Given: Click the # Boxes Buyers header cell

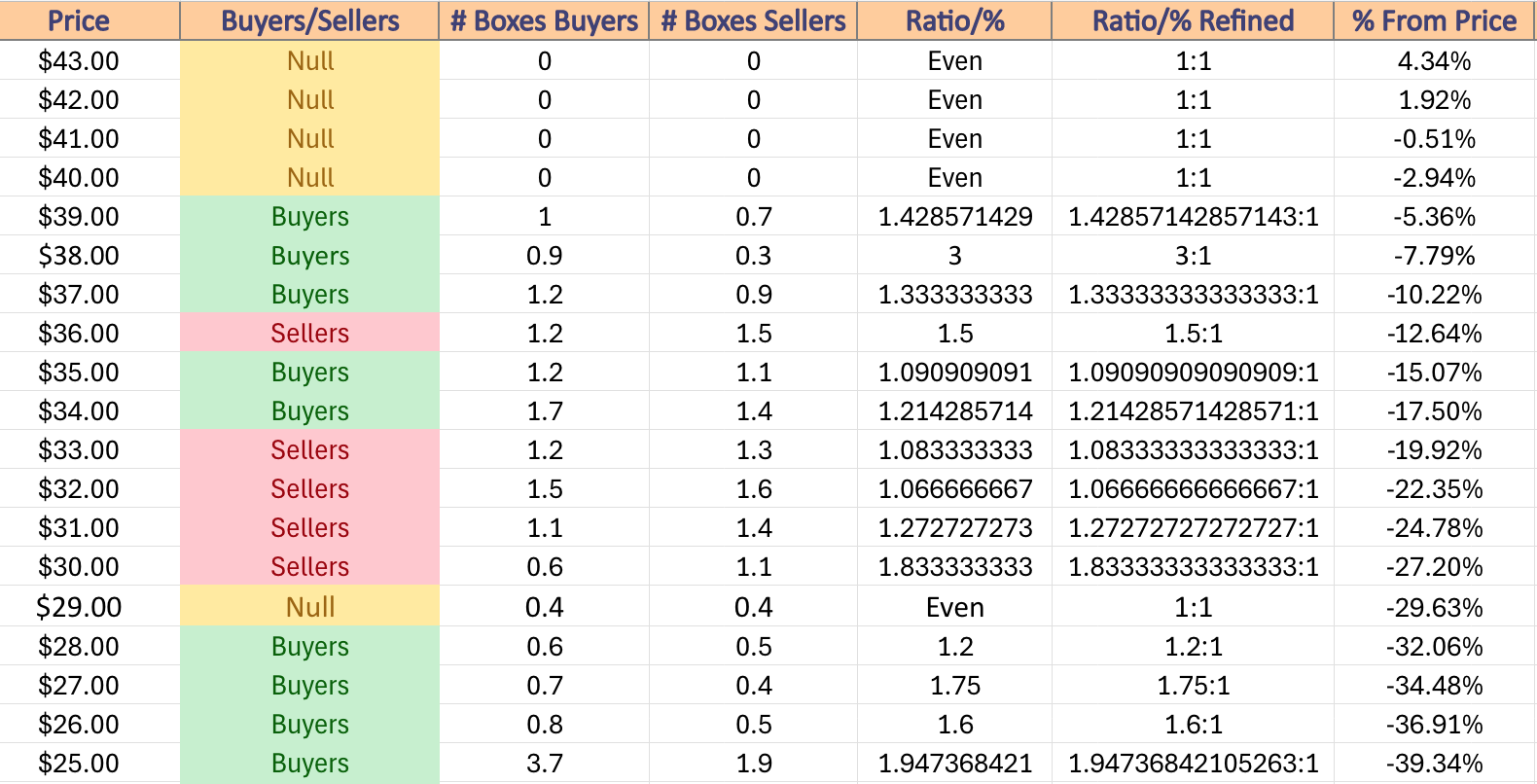Looking at the screenshot, I should pyautogui.click(x=544, y=20).
